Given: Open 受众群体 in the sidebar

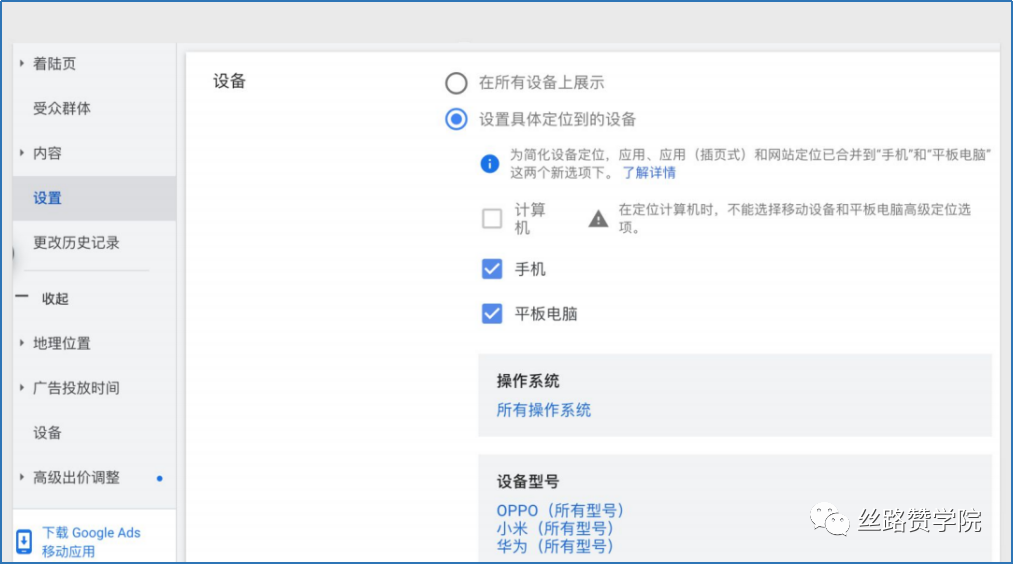Looking at the screenshot, I should (x=61, y=109).
